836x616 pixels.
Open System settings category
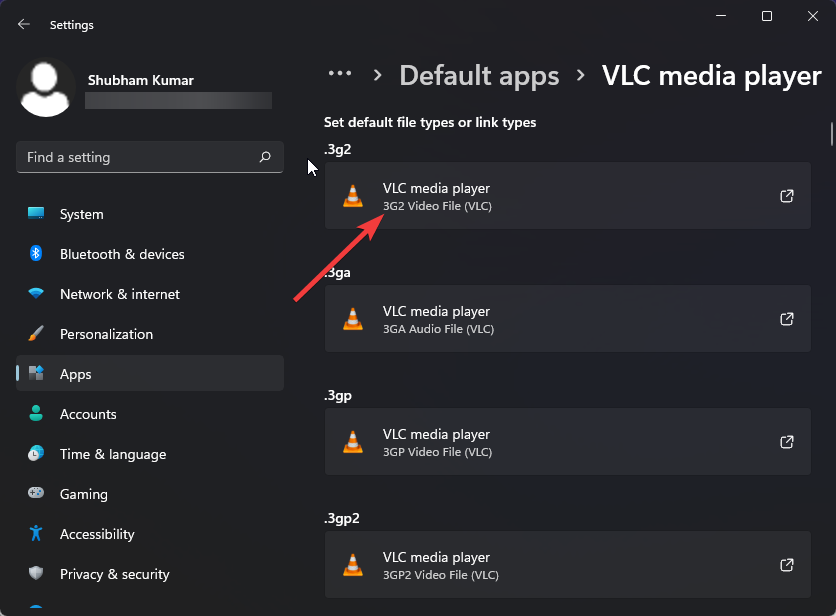tap(150, 214)
